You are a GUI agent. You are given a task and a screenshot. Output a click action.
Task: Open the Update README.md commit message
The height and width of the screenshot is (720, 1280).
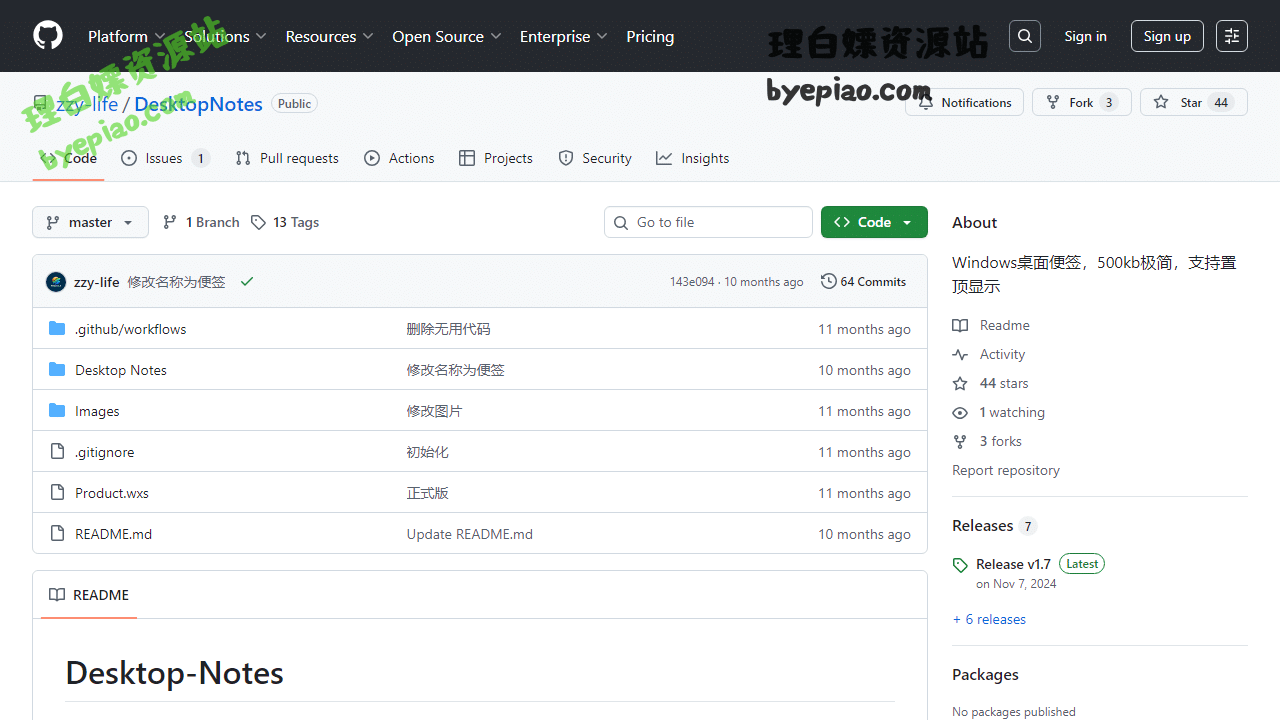tap(469, 534)
